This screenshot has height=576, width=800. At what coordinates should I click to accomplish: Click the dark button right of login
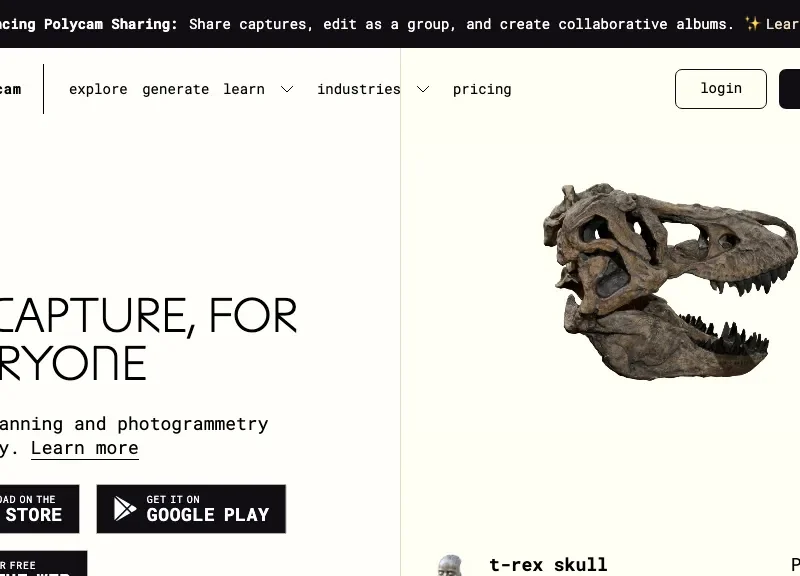tap(789, 89)
